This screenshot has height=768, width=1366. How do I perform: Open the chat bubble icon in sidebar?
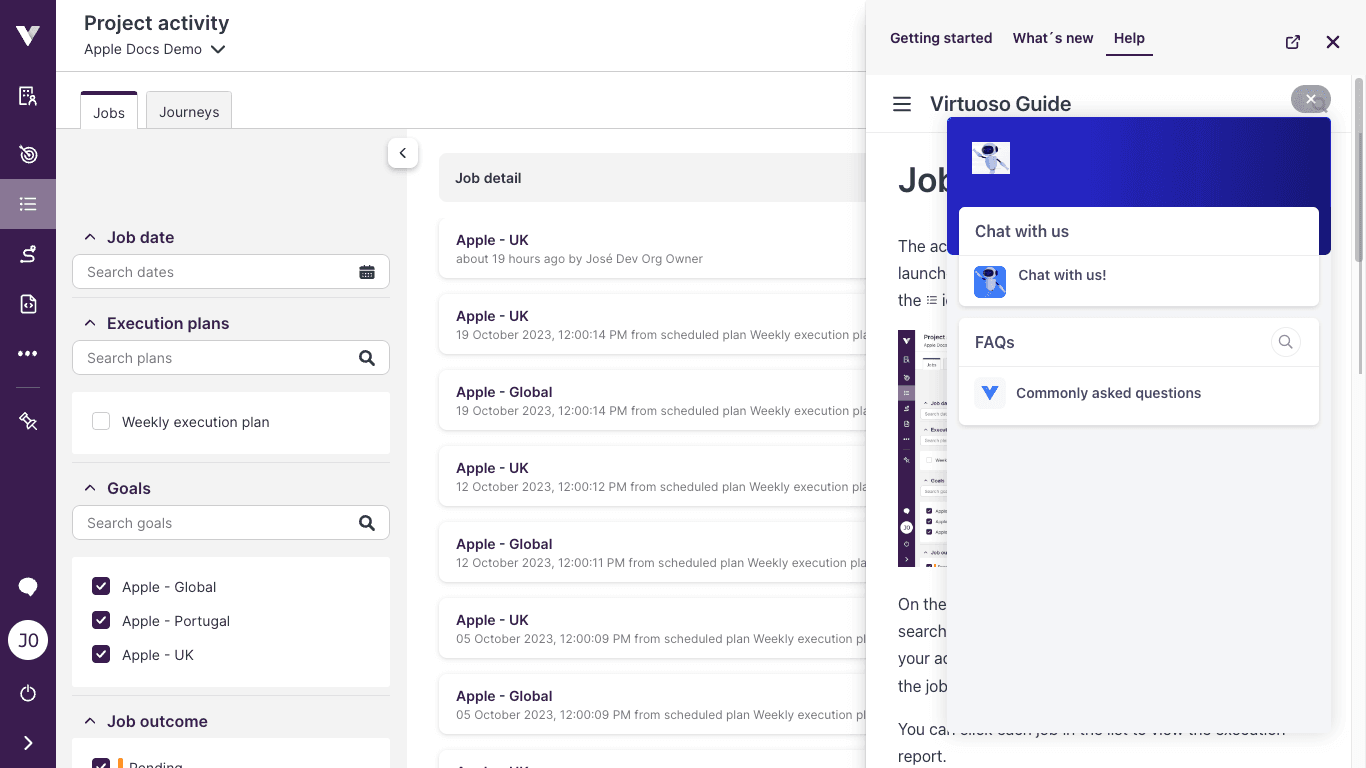tap(28, 587)
